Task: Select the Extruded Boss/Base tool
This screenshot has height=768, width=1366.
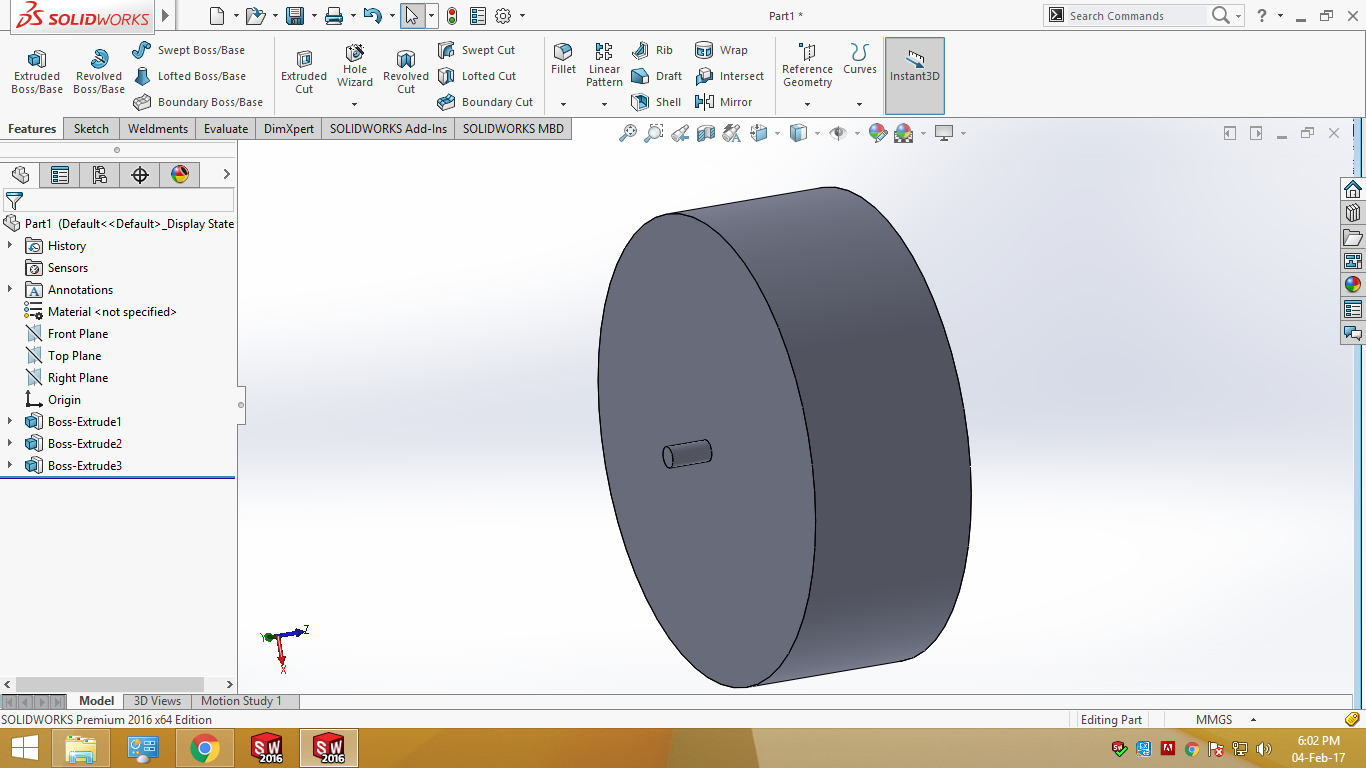Action: pos(37,71)
